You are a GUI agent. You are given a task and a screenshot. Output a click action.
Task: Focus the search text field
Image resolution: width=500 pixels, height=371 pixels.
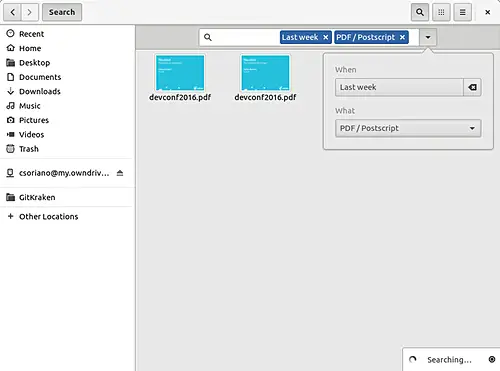[x=246, y=37]
